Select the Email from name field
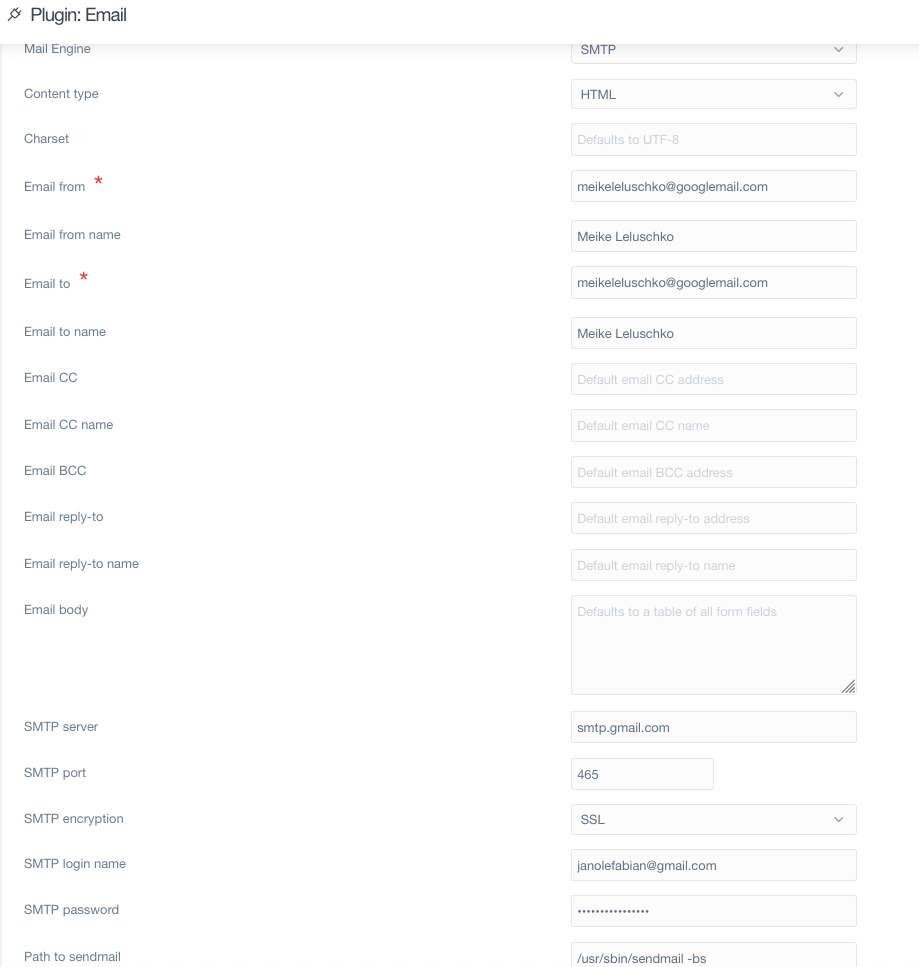919x967 pixels. 714,236
